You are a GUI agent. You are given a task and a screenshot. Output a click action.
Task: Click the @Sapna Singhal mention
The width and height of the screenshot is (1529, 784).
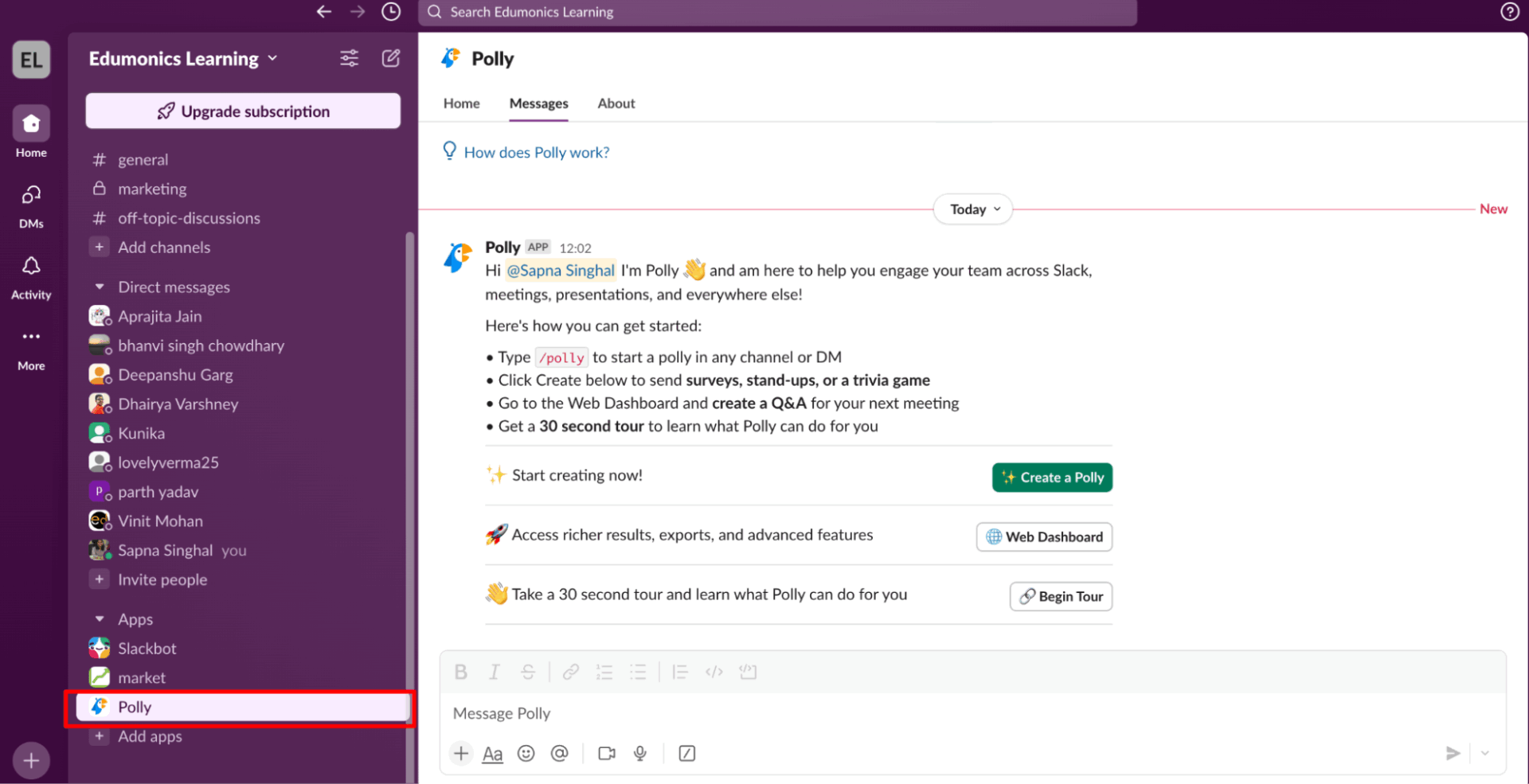pyautogui.click(x=561, y=271)
